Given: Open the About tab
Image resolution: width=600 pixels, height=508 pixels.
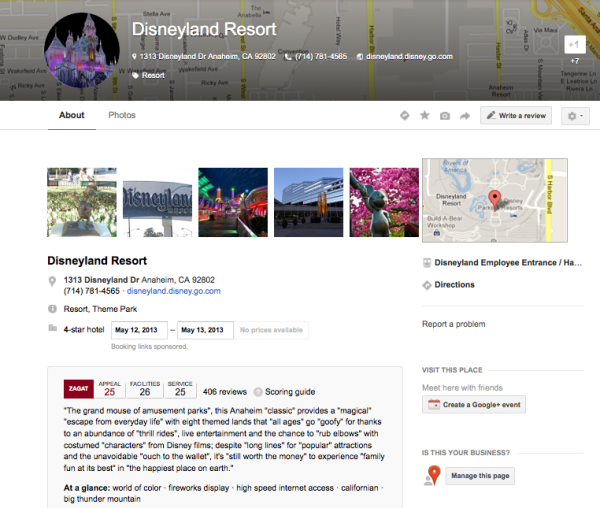Looking at the screenshot, I should tap(72, 115).
